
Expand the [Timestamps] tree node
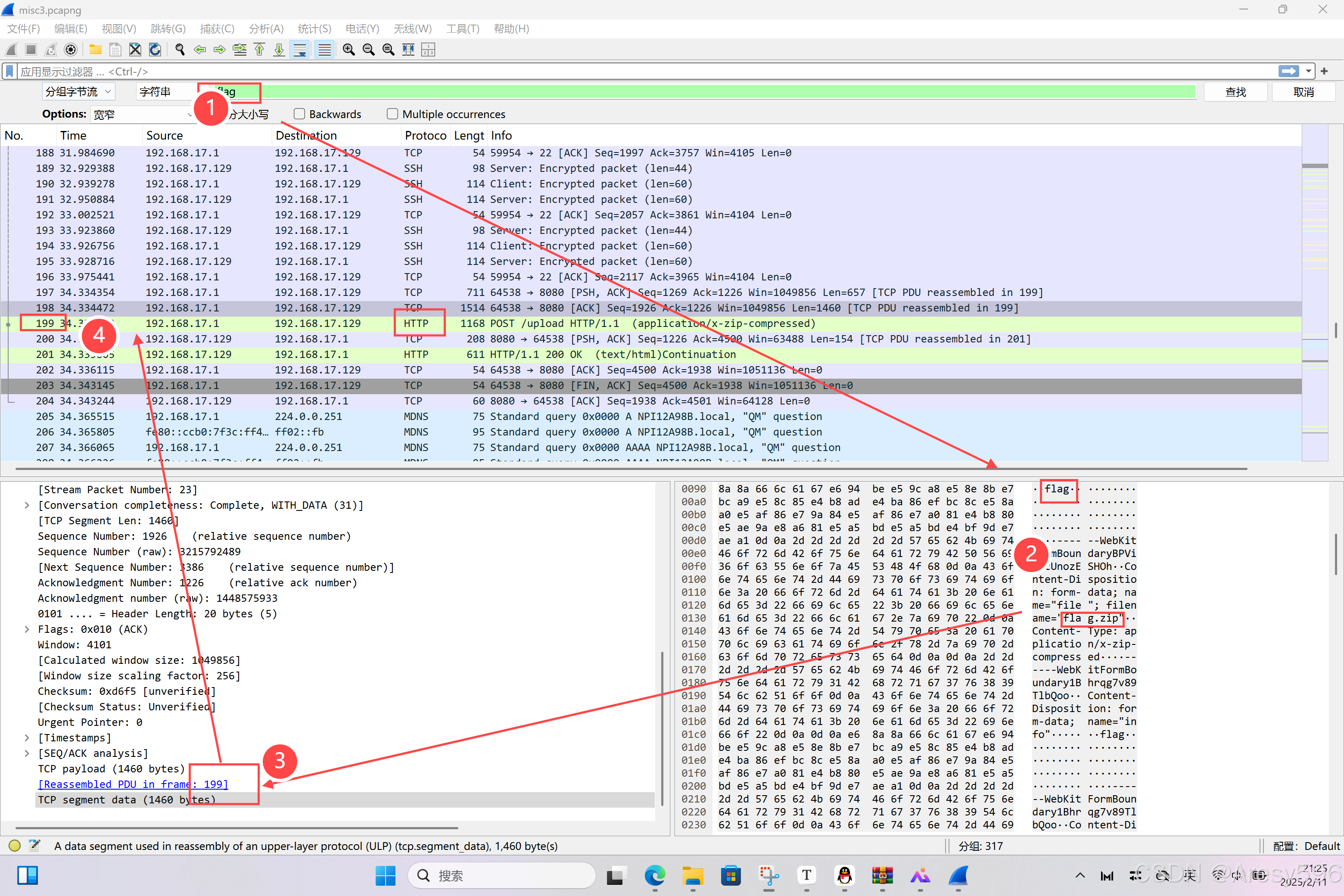click(x=27, y=738)
